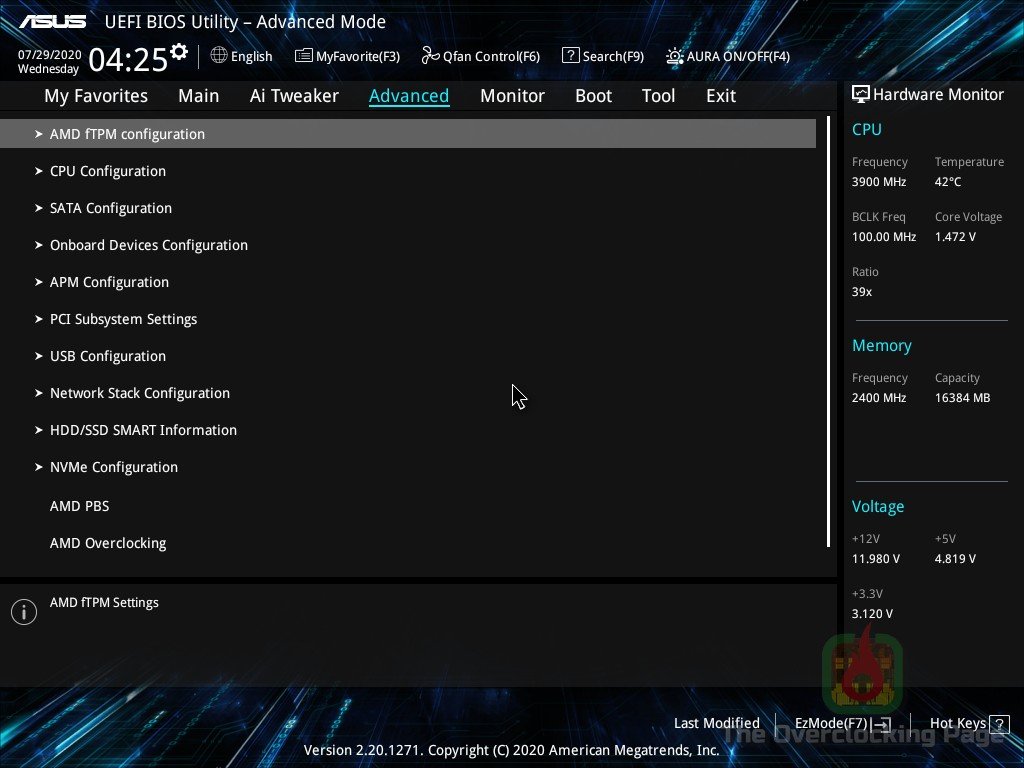Open the language selector globe icon

click(x=219, y=56)
